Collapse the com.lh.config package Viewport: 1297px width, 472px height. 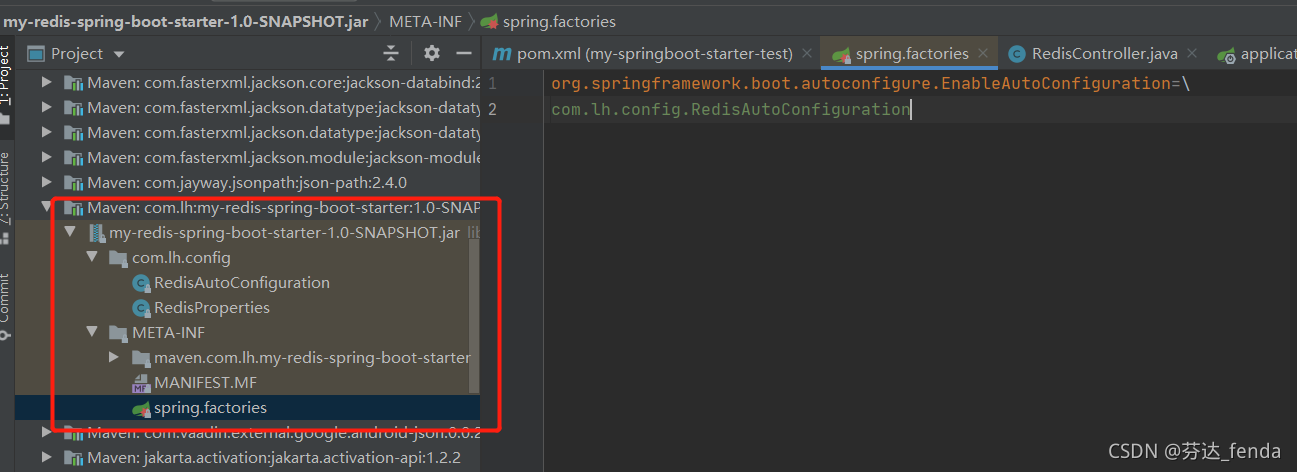click(93, 257)
